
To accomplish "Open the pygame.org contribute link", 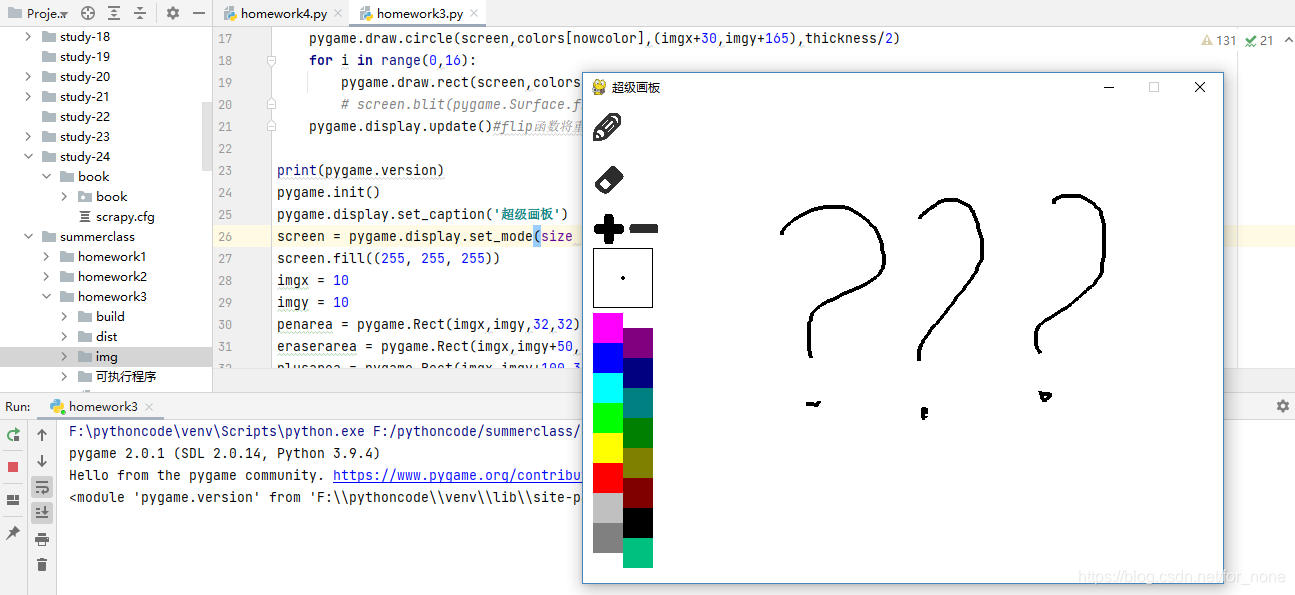I will tap(457, 475).
